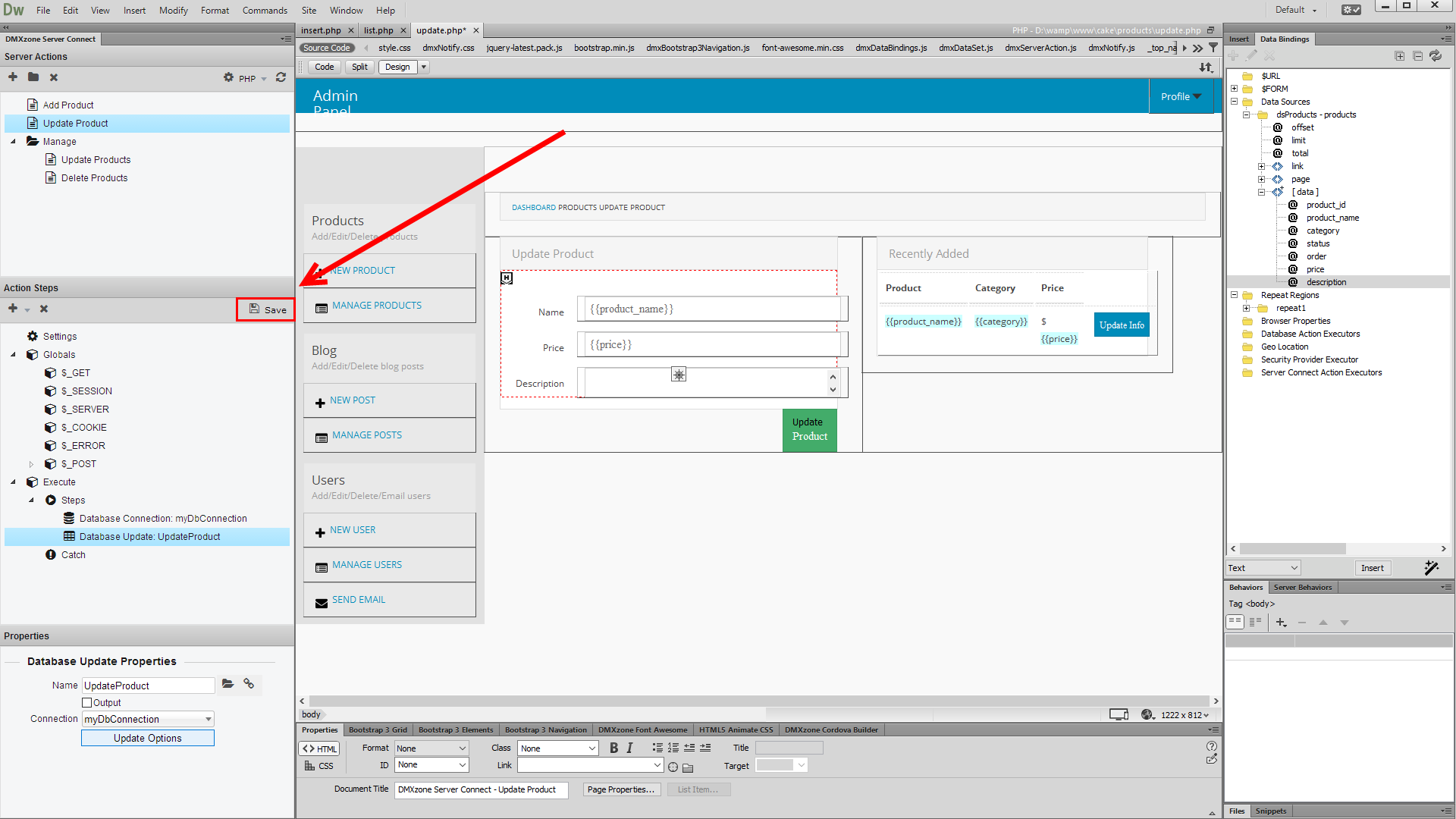Open Properties panel help icon

(x=1212, y=746)
